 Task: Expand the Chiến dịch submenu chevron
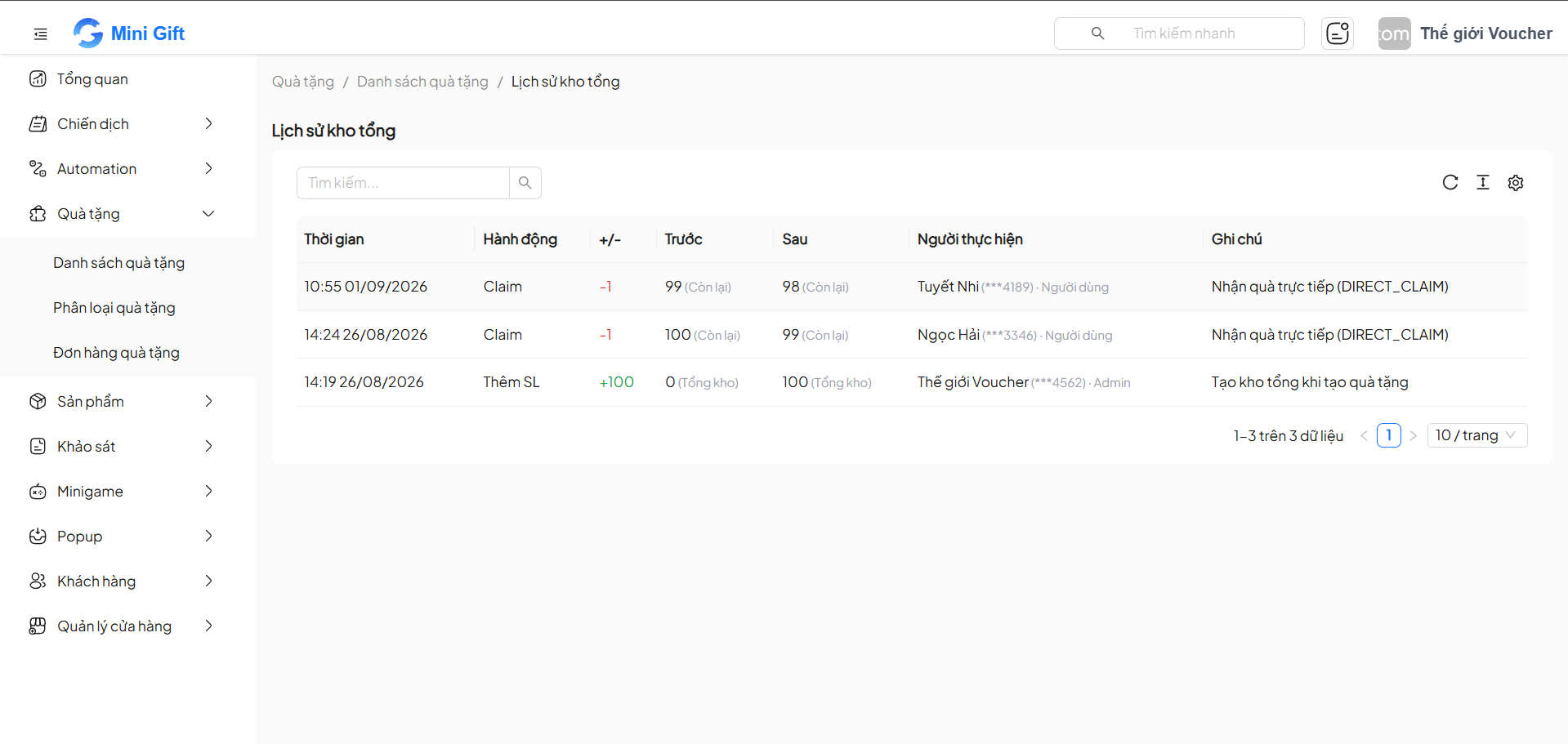coord(208,123)
